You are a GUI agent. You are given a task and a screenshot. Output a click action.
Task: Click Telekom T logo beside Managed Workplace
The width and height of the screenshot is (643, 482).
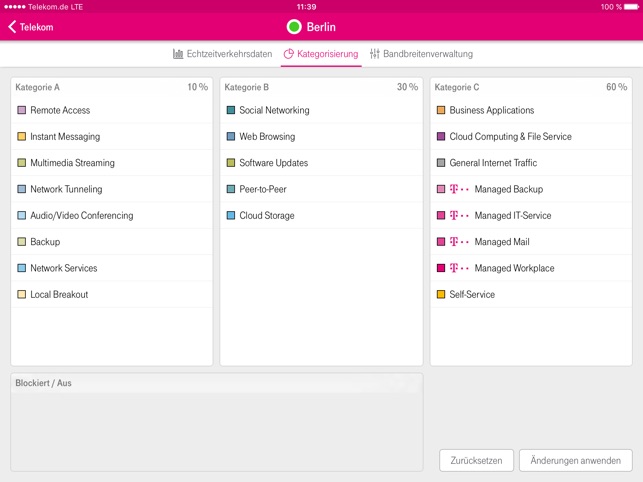coord(459,268)
